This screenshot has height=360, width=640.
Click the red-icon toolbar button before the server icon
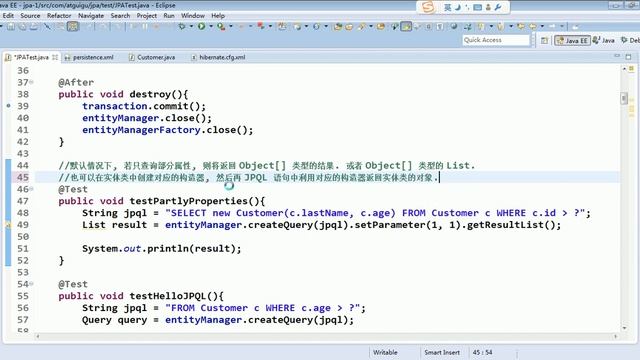[x=261, y=27]
